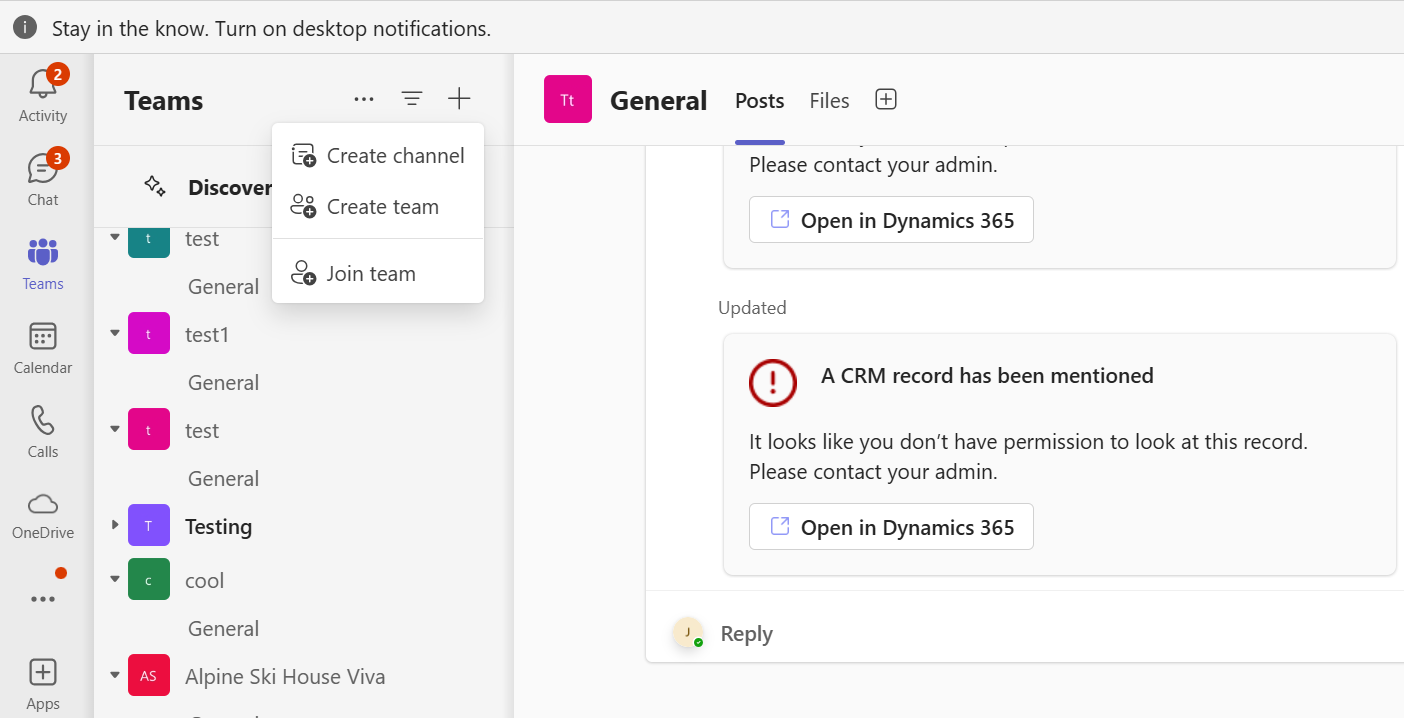The height and width of the screenshot is (718, 1404).
Task: Open the Apps store icon
Action: click(x=43, y=673)
